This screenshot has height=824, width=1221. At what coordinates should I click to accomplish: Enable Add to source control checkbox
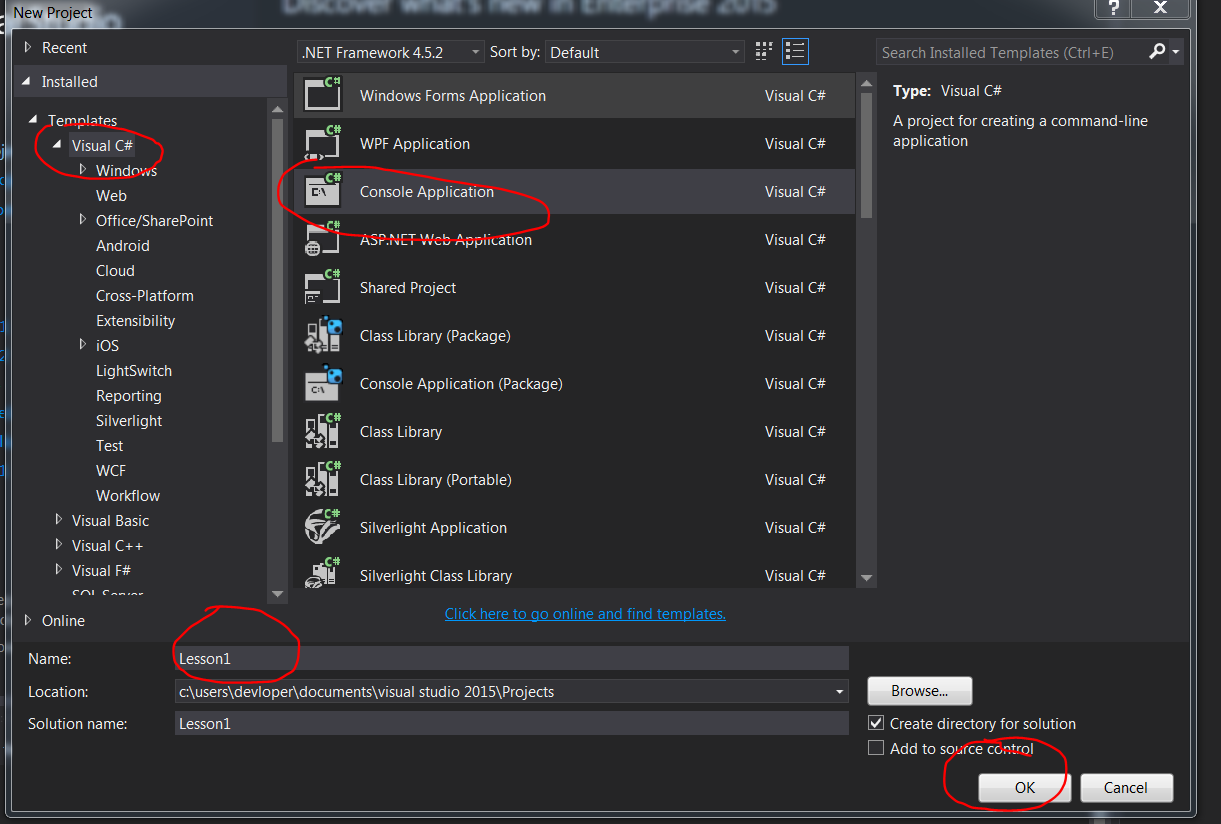(x=876, y=748)
